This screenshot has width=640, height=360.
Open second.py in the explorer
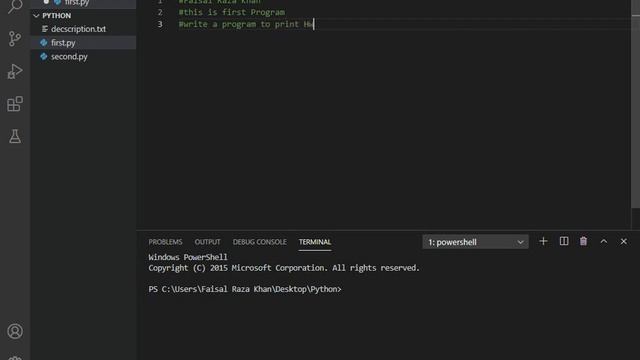click(84, 56)
